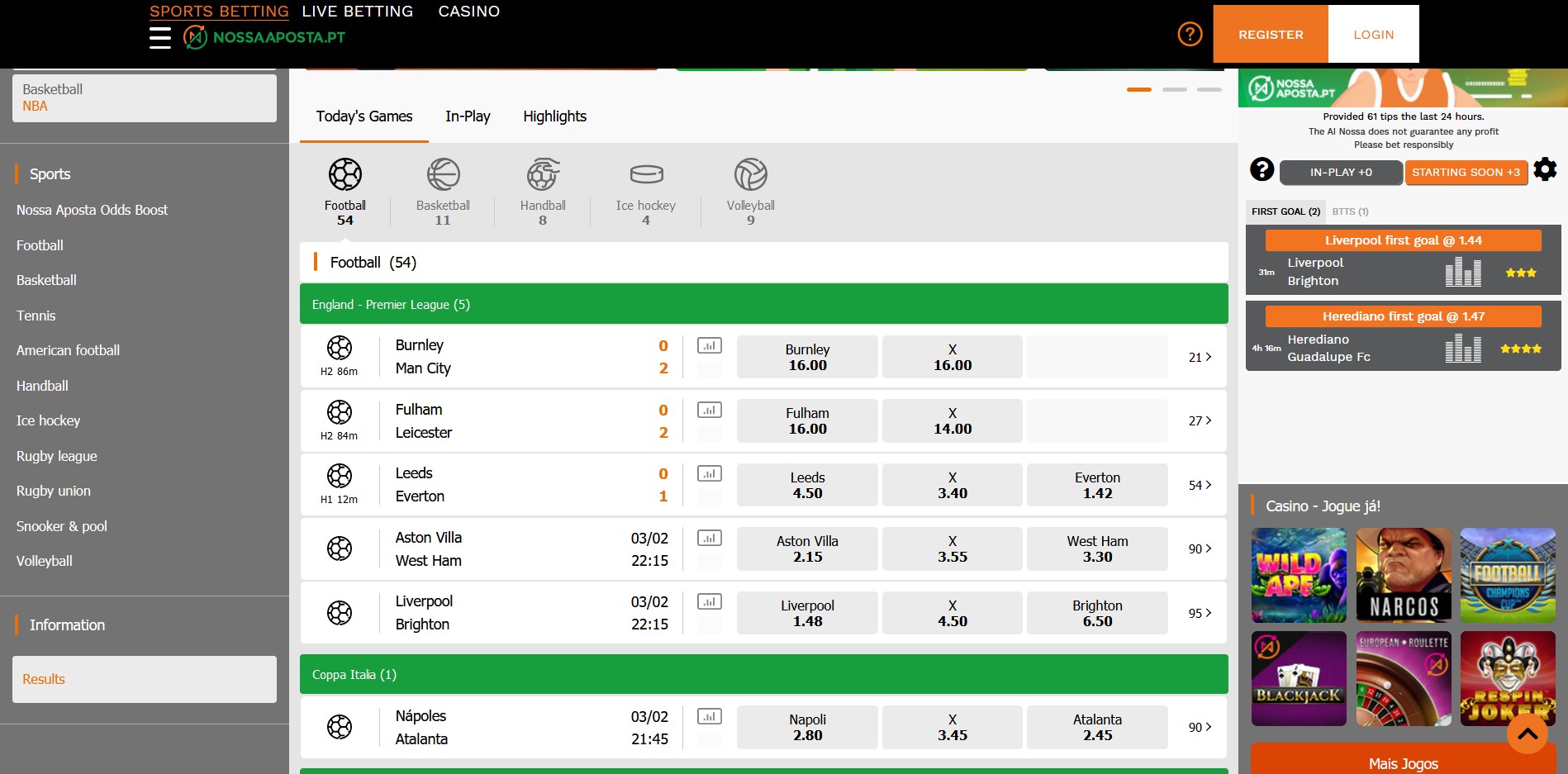1568x774 pixels.
Task: Switch to Today's Games tab
Action: [x=364, y=116]
